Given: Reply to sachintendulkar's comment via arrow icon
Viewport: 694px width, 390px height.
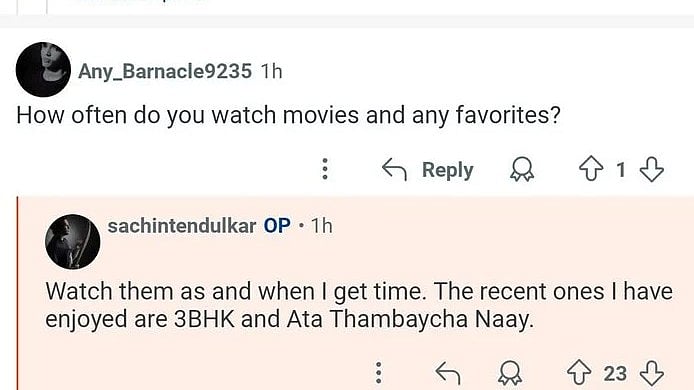Looking at the screenshot, I should pyautogui.click(x=447, y=373).
